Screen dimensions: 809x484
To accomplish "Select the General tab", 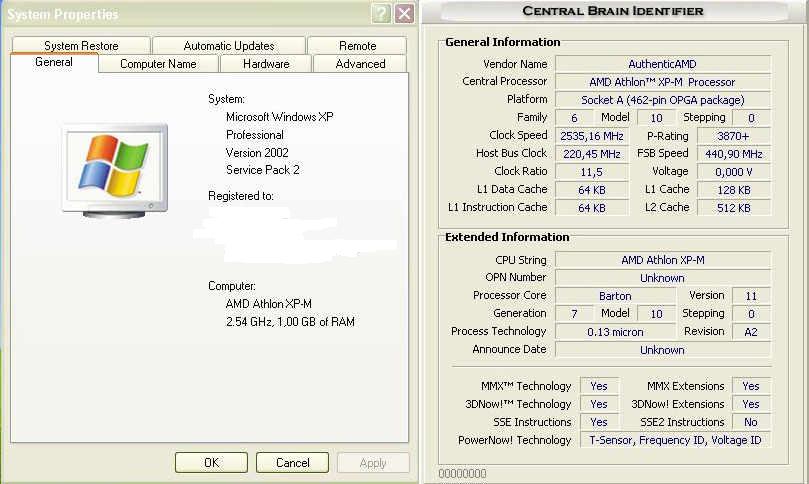I will pos(54,62).
